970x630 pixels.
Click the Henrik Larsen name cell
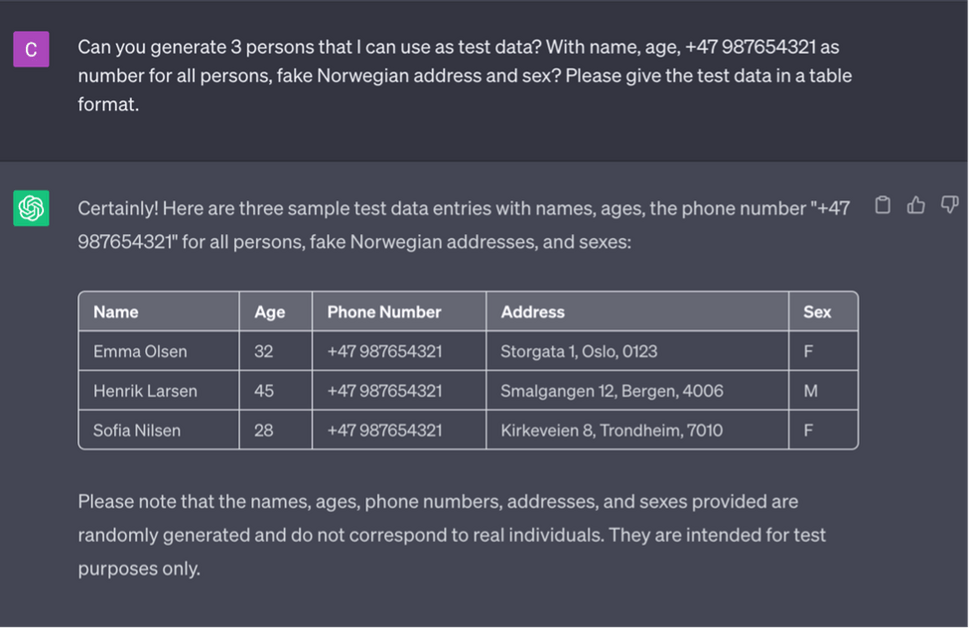tap(159, 391)
